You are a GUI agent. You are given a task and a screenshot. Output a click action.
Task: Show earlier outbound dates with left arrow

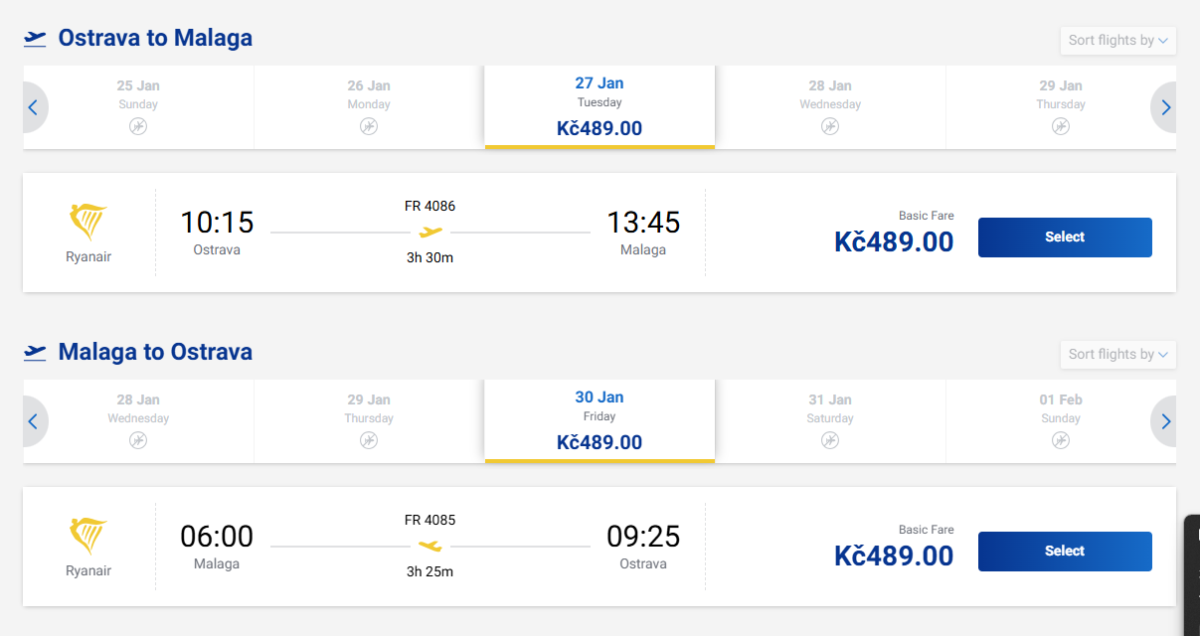[33, 107]
